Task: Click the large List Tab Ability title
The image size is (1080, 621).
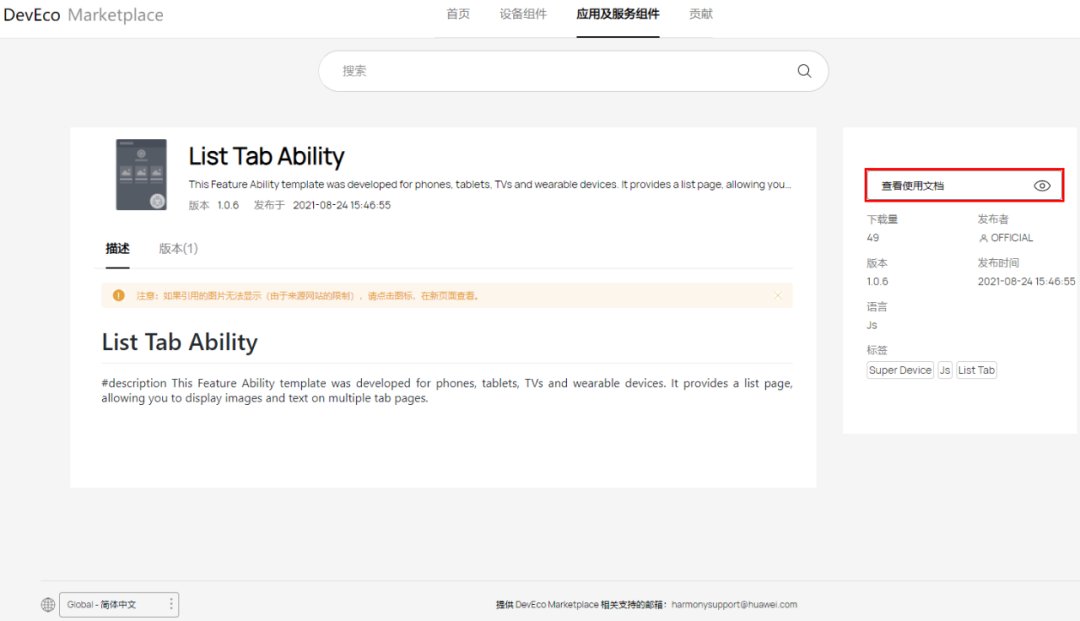Action: pyautogui.click(x=267, y=156)
